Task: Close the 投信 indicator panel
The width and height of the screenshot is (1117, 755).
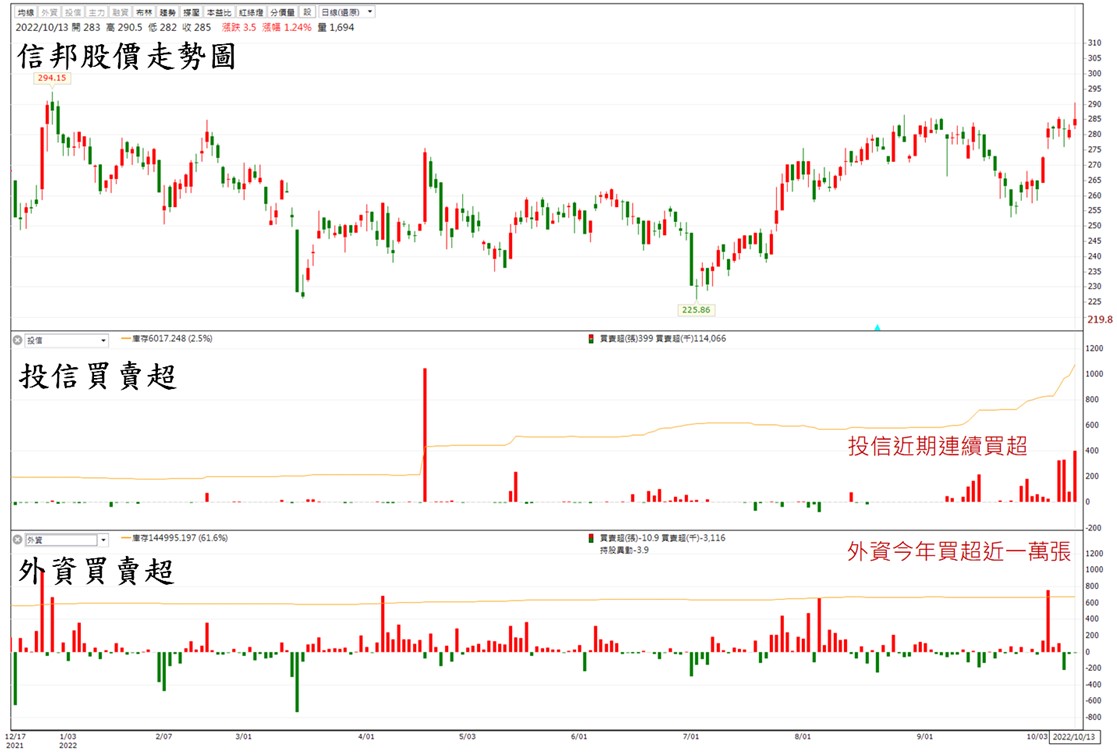Action: (17, 340)
